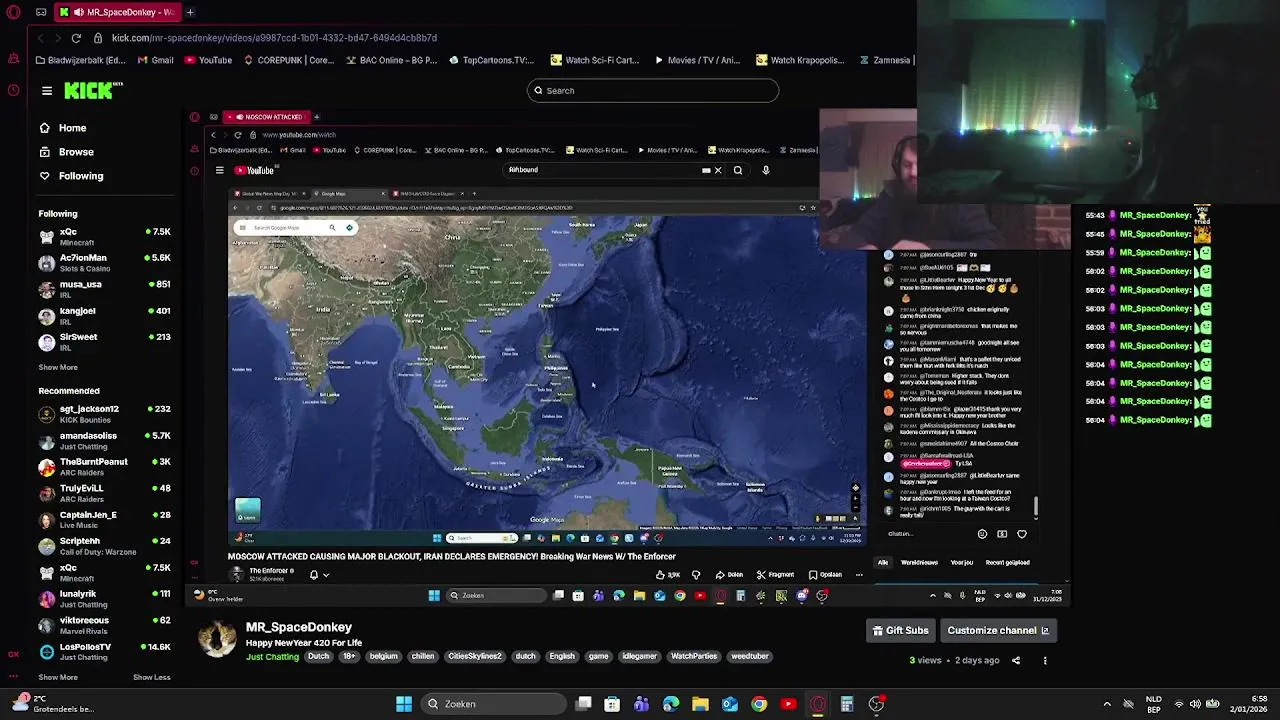Image resolution: width=1280 pixels, height=720 pixels.
Task: Open TheBurntPeanut's recommended channel
Action: 104,467
